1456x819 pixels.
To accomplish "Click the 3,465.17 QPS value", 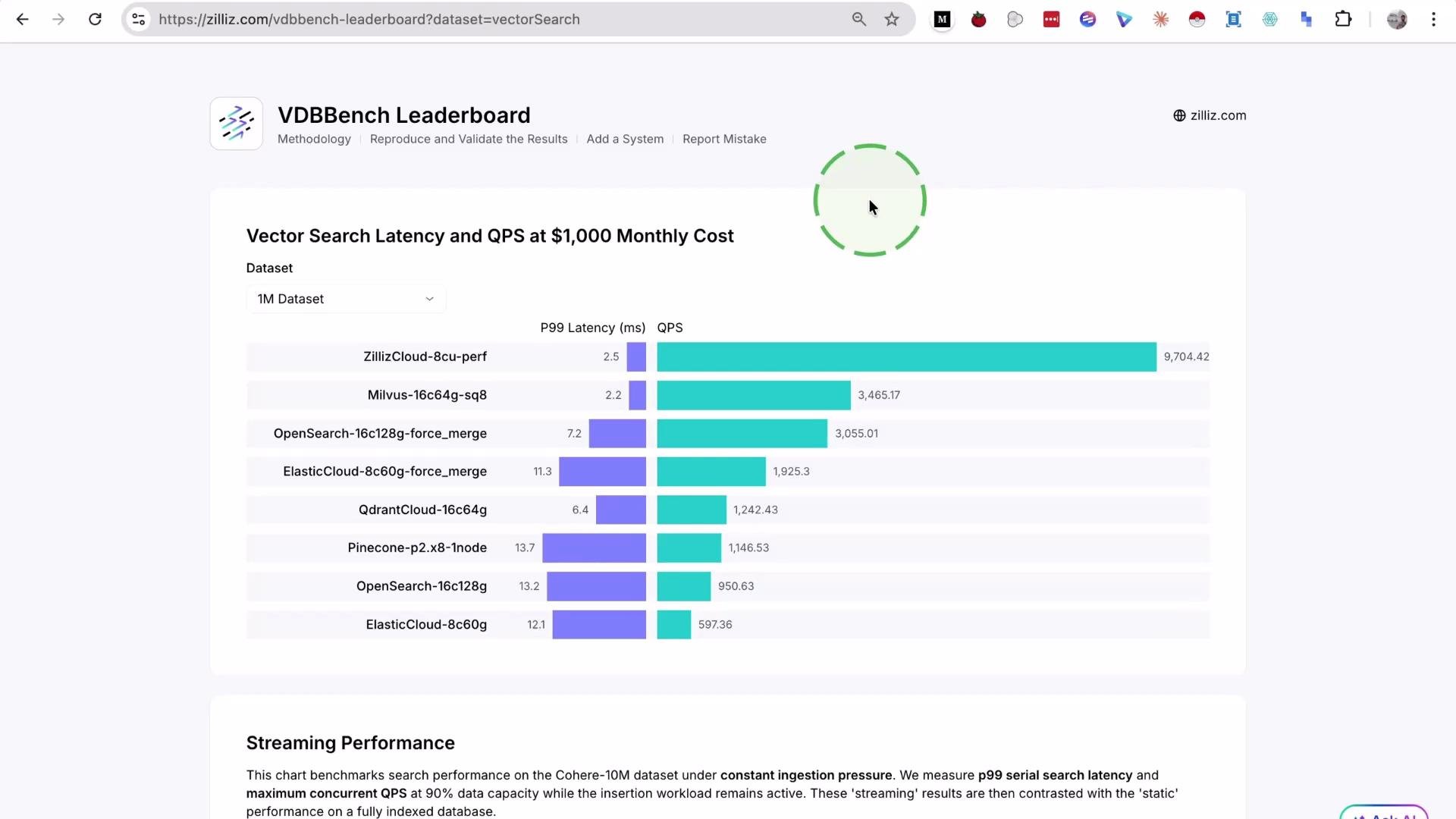I will [879, 395].
